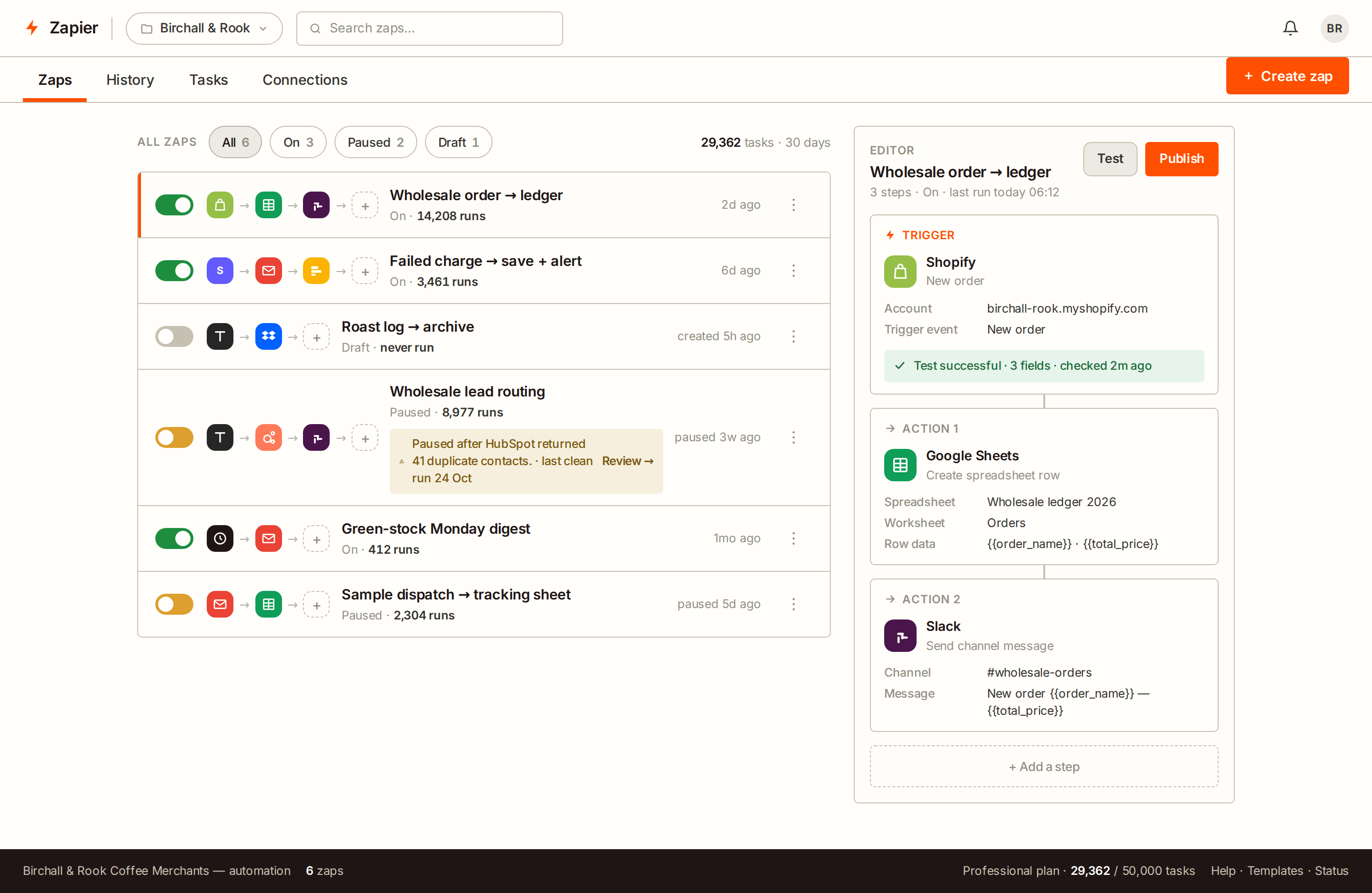Click the Create zap button
This screenshot has width=1372, height=893.
pos(1287,76)
